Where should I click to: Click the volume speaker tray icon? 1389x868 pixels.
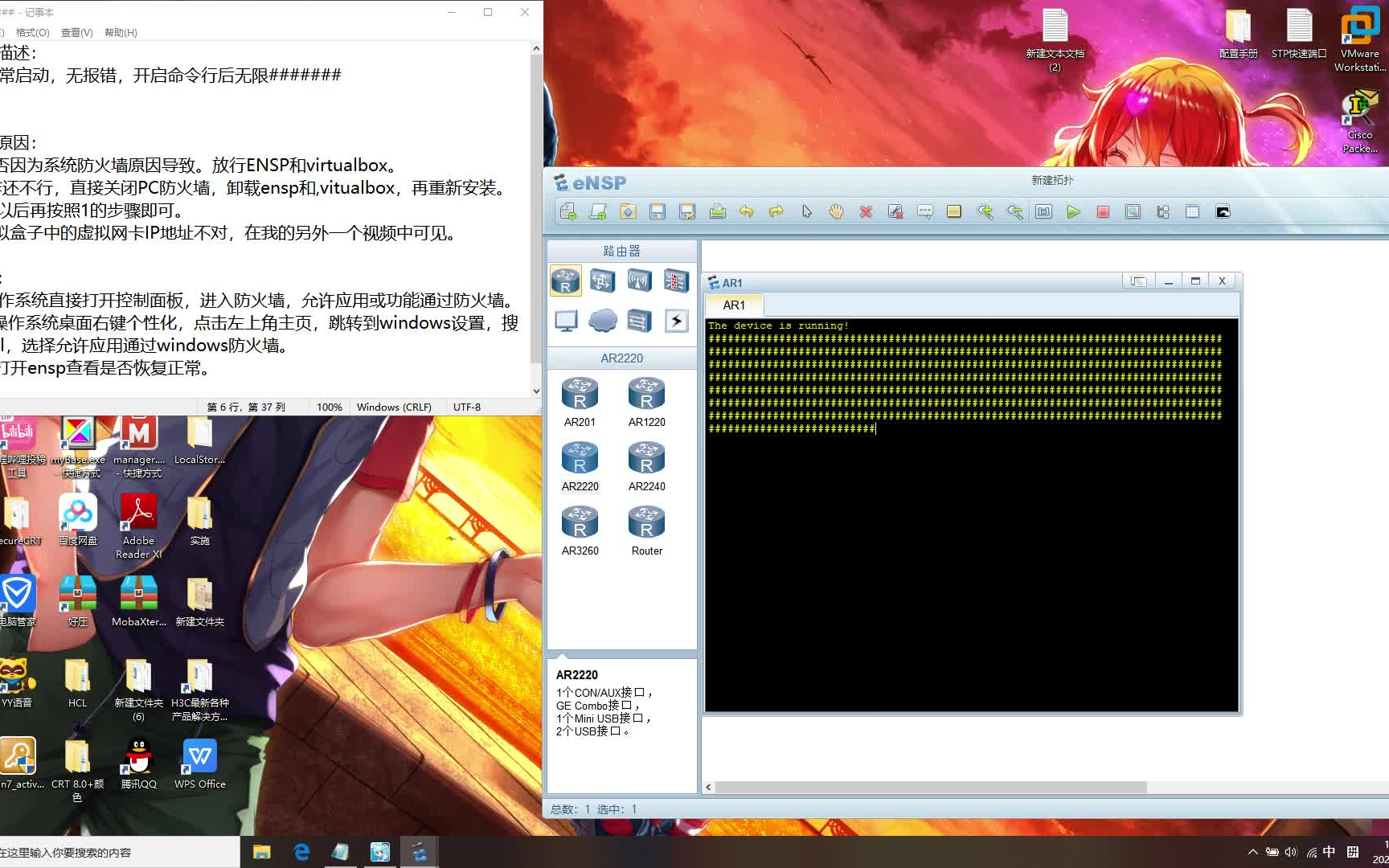pyautogui.click(x=1291, y=852)
